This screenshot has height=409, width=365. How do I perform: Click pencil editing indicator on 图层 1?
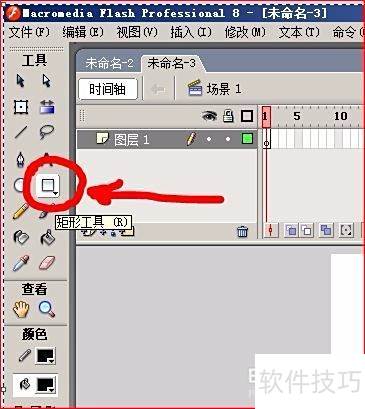(x=191, y=139)
